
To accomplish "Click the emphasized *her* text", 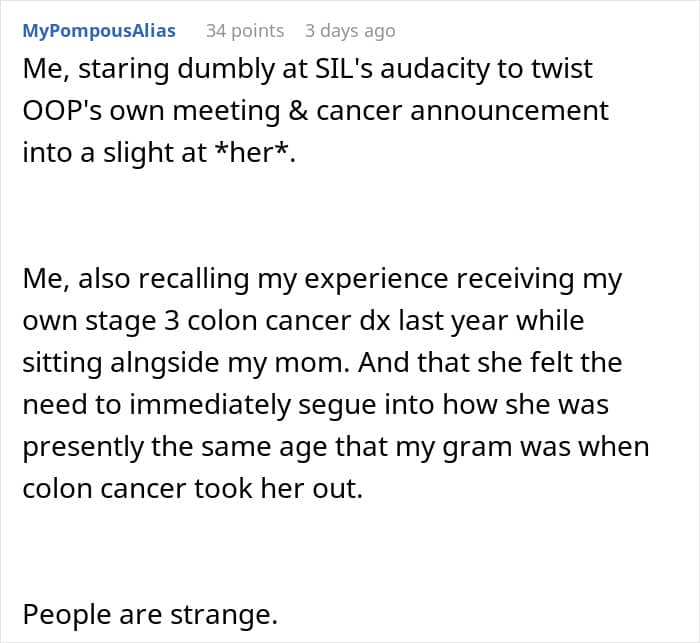I will (252, 152).
